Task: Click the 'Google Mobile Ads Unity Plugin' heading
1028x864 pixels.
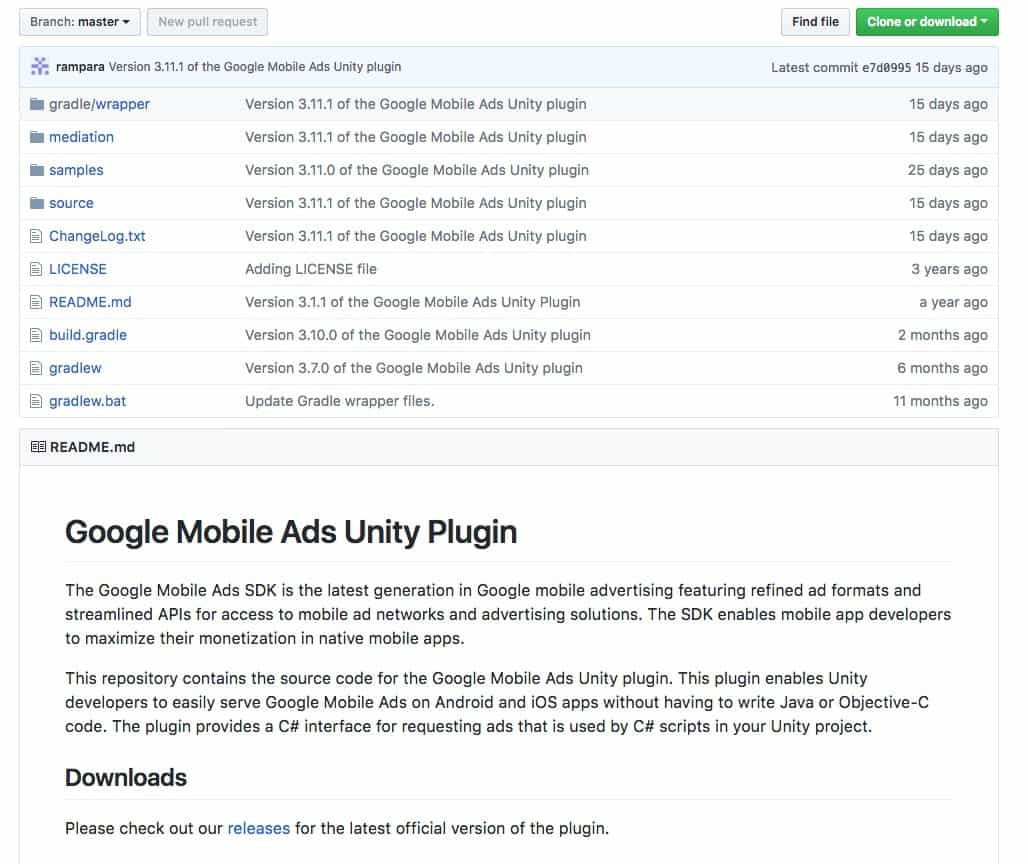Action: point(291,532)
